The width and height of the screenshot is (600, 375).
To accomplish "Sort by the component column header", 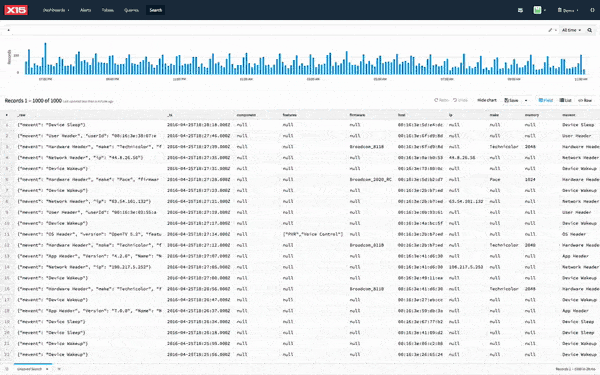I will [x=246, y=115].
